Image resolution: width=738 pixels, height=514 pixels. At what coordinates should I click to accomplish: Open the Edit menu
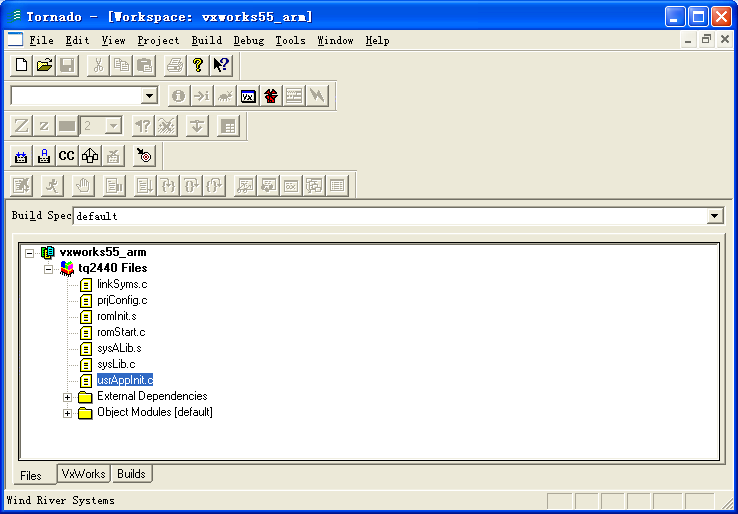(77, 40)
